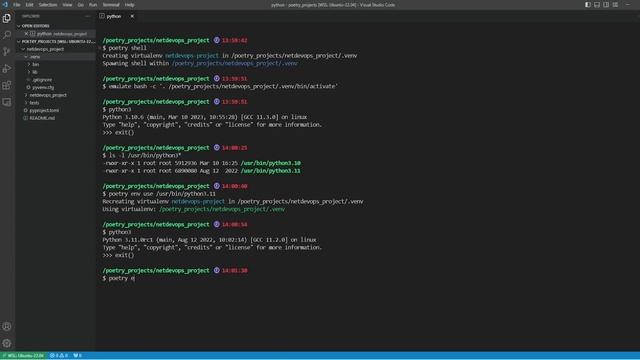This screenshot has height=360, width=640.
Task: Toggle the bottom panel layout icon
Action: 597,5
